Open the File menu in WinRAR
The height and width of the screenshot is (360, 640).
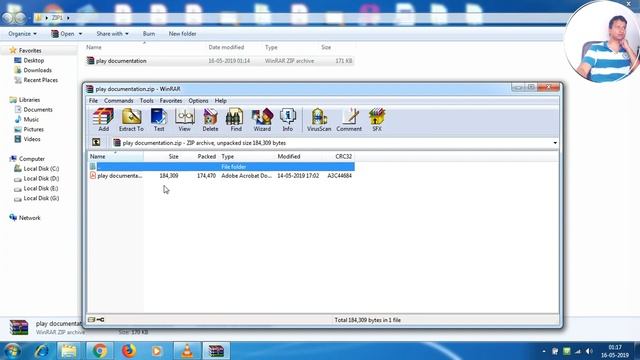(x=93, y=100)
